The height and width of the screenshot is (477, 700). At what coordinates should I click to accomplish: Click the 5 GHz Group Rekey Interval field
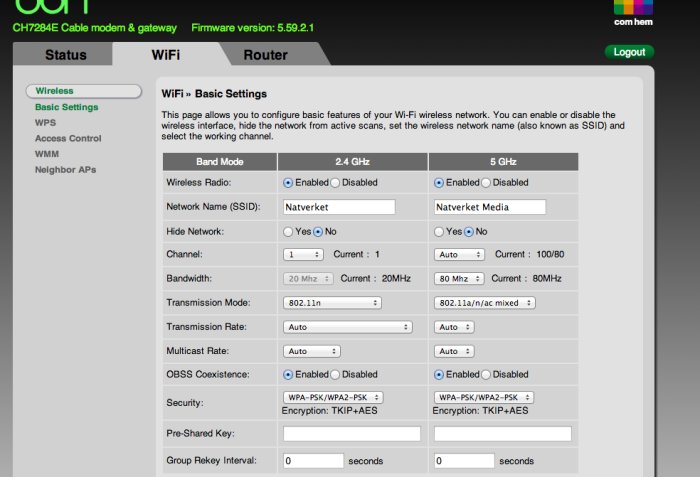[x=464, y=460]
